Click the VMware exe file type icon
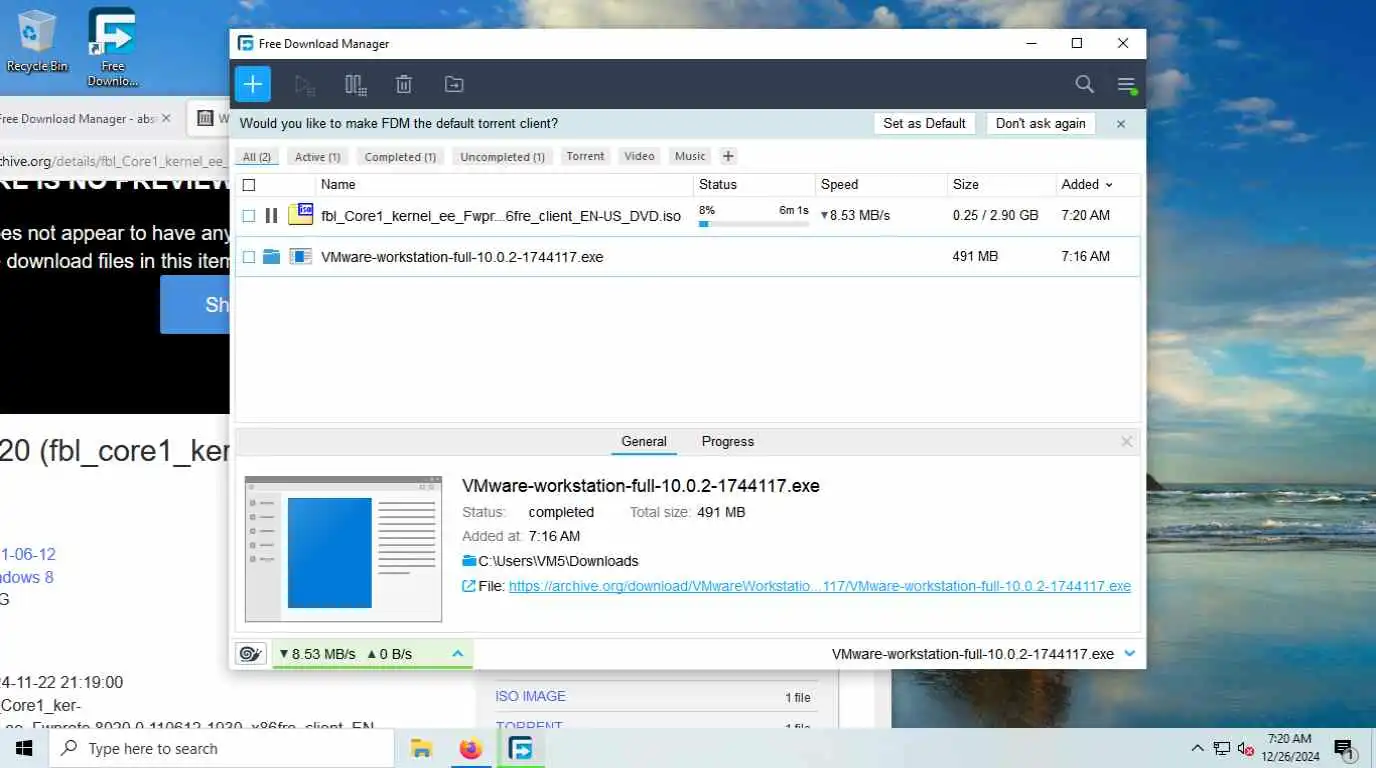 click(301, 257)
